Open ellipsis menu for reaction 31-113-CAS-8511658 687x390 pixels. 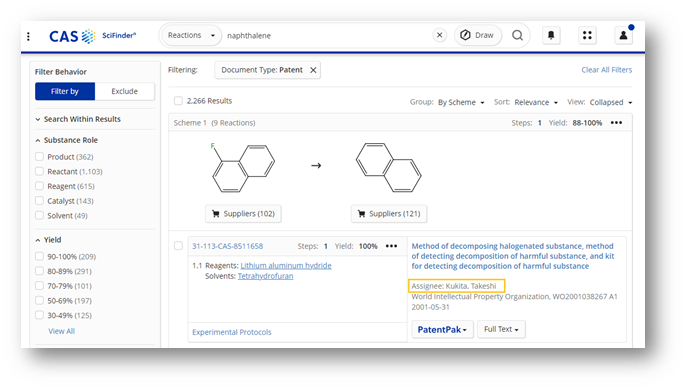tap(391, 246)
